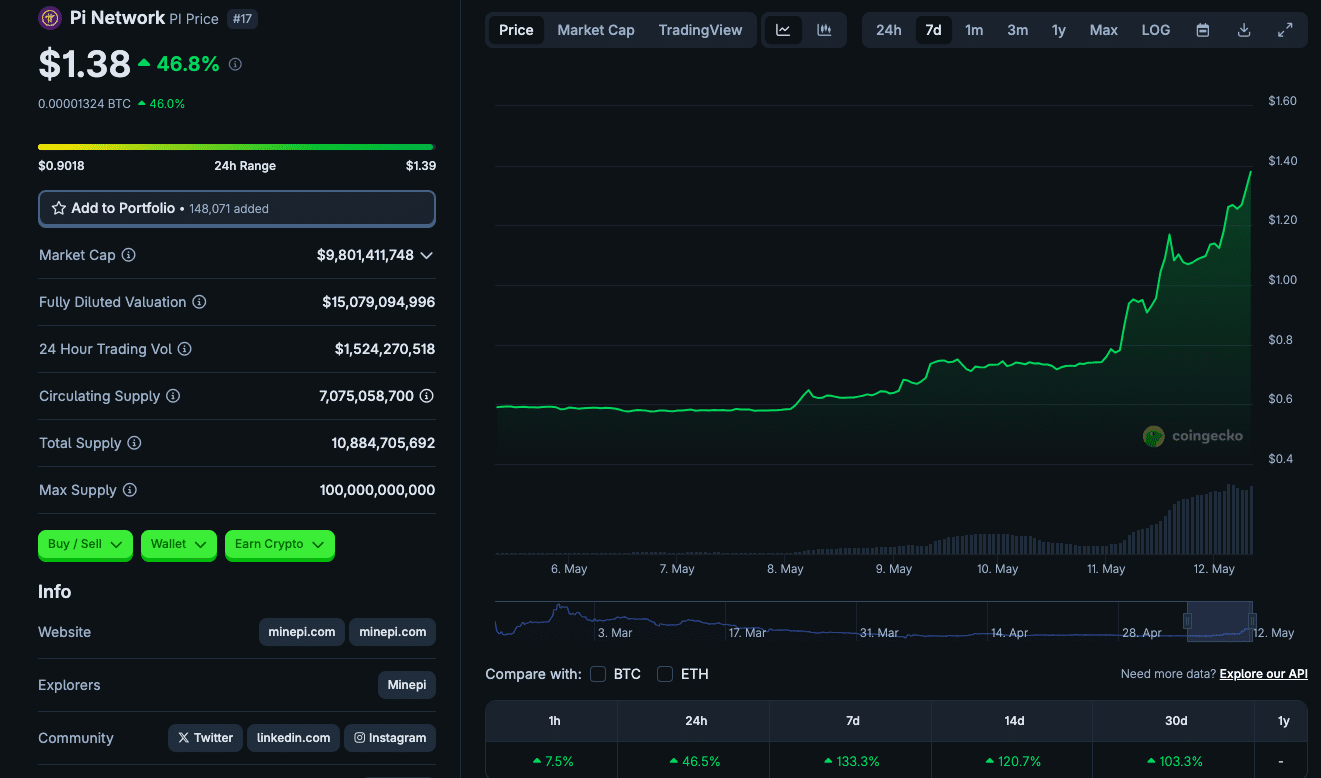1321x778 pixels.
Task: Open Fully Diluted Valuation info icon
Action: pos(199,302)
